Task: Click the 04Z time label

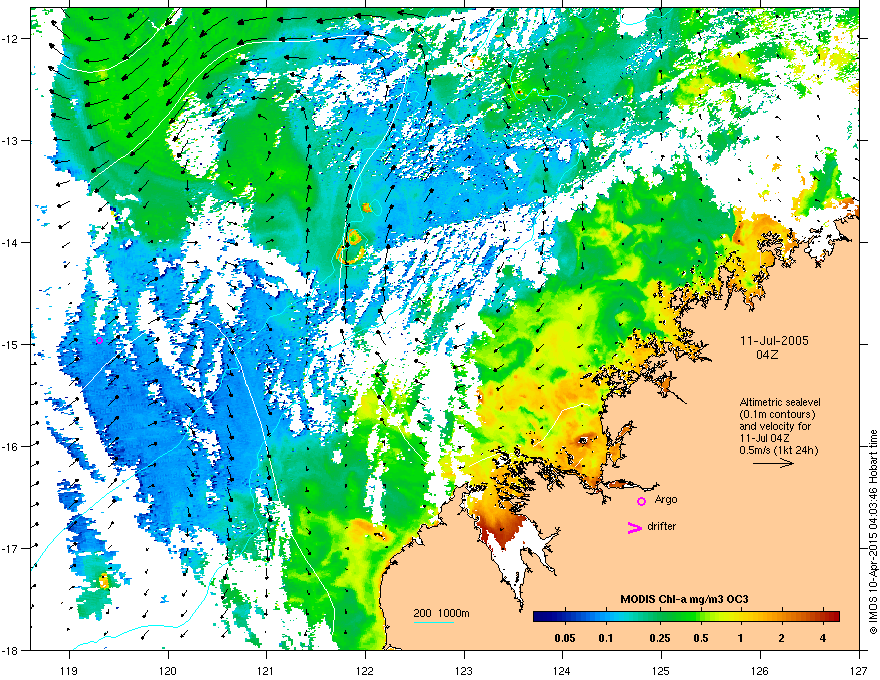Action: coord(767,355)
